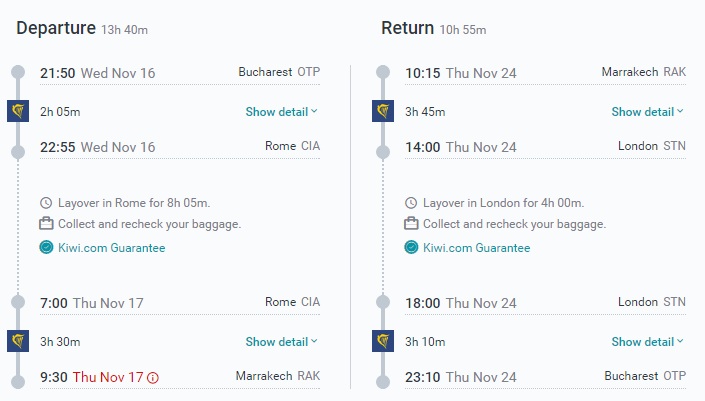Click the Return heading
705x401 pixels.
click(x=407, y=28)
